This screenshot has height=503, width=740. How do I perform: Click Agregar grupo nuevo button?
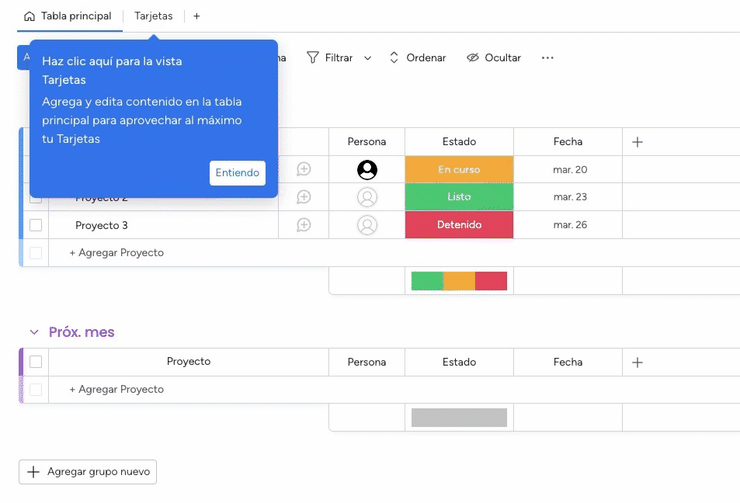coord(88,472)
